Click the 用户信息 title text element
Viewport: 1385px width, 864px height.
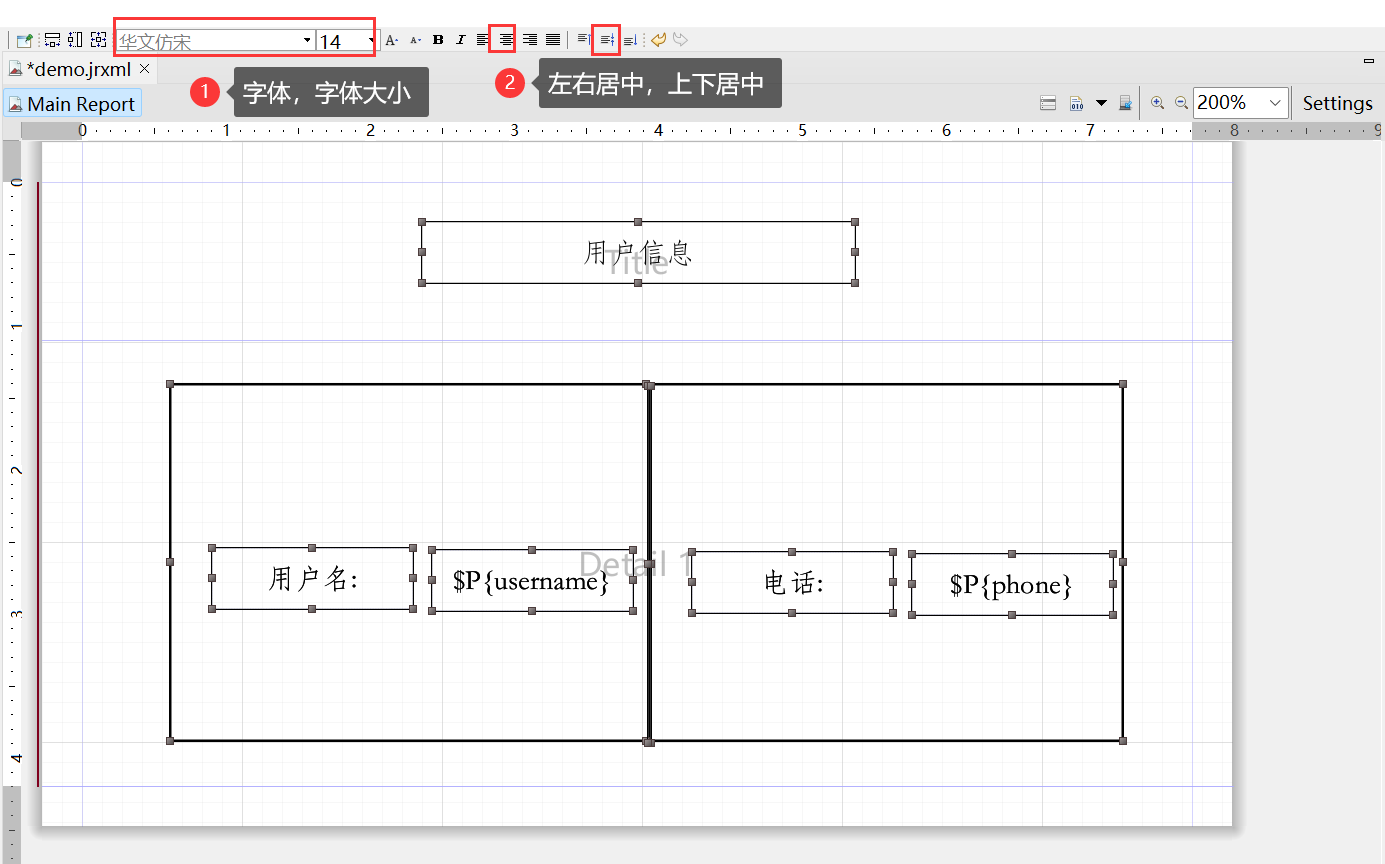click(637, 252)
